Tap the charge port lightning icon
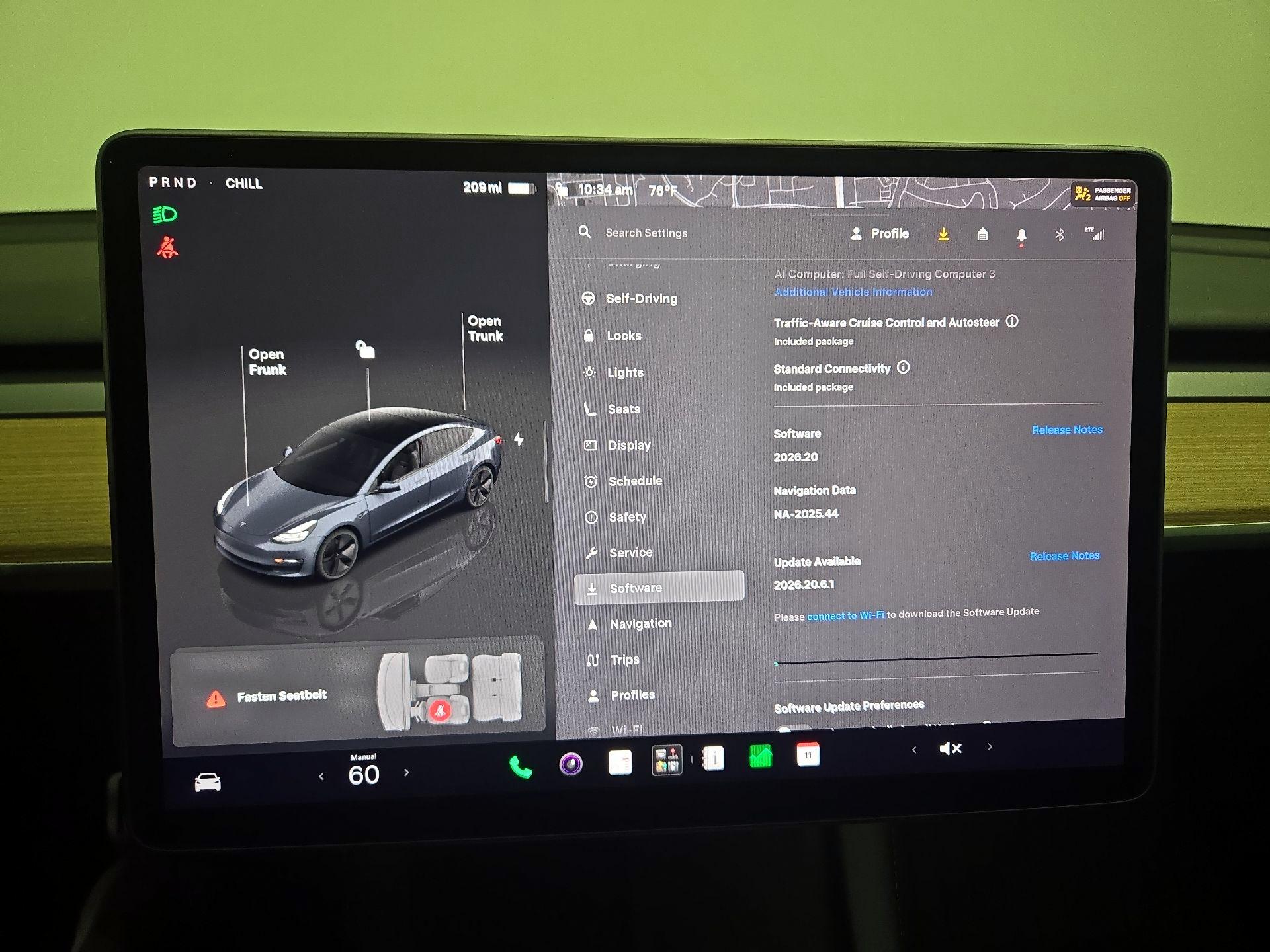This screenshot has height=952, width=1270. point(519,439)
